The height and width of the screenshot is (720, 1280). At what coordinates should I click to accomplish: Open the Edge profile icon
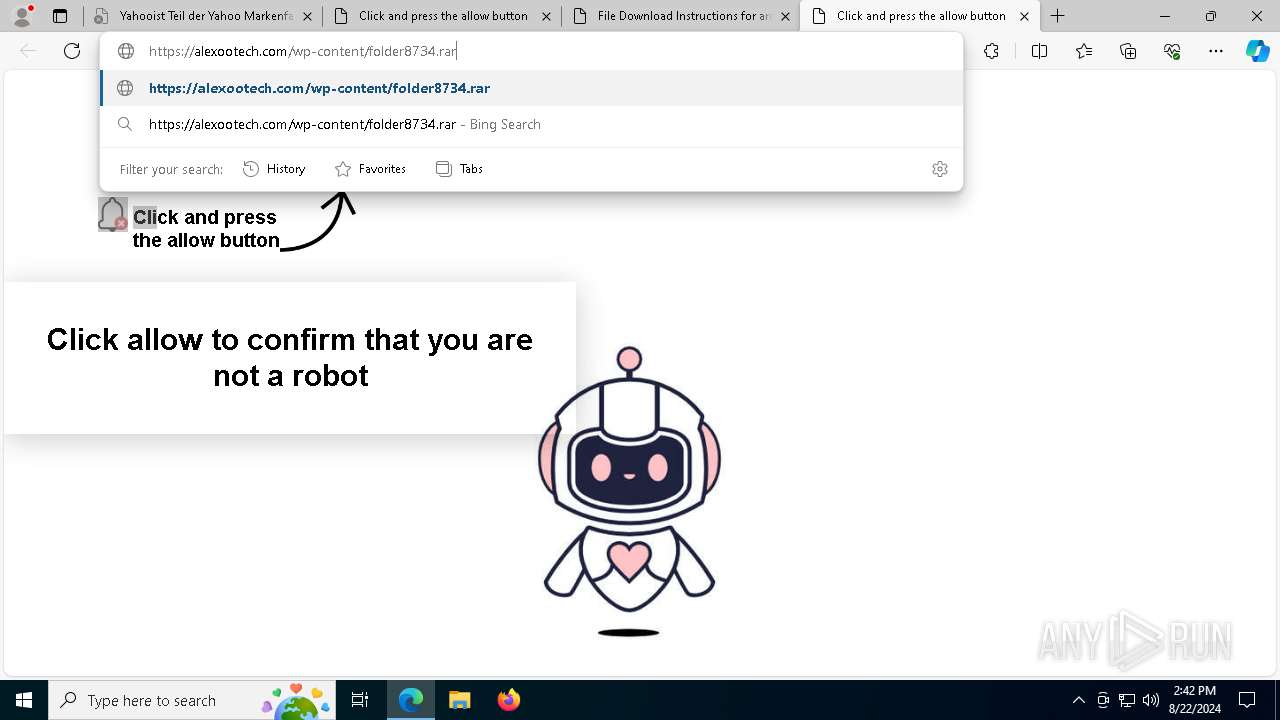pos(22,16)
